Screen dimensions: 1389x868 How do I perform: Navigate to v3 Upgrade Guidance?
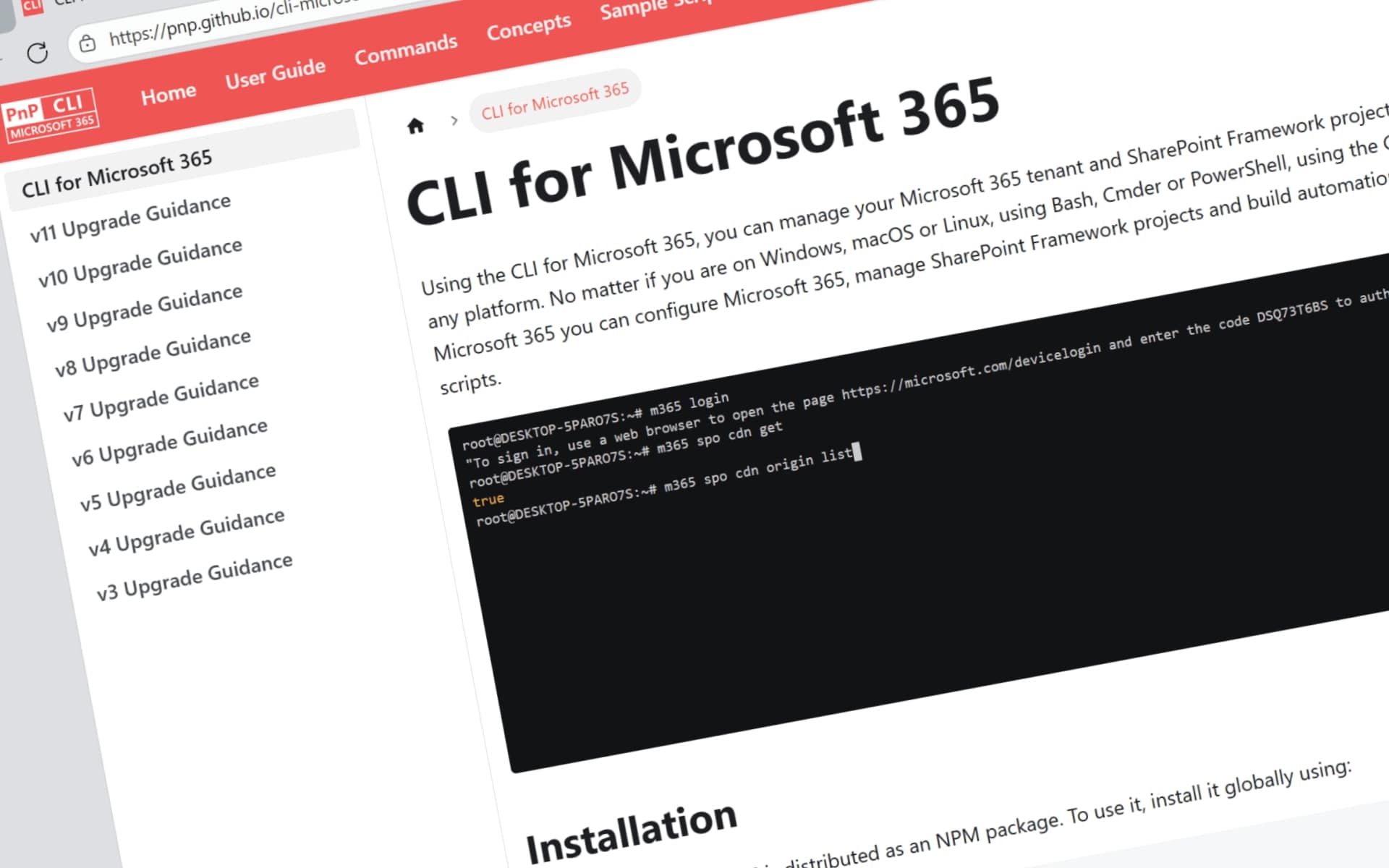pyautogui.click(x=195, y=578)
